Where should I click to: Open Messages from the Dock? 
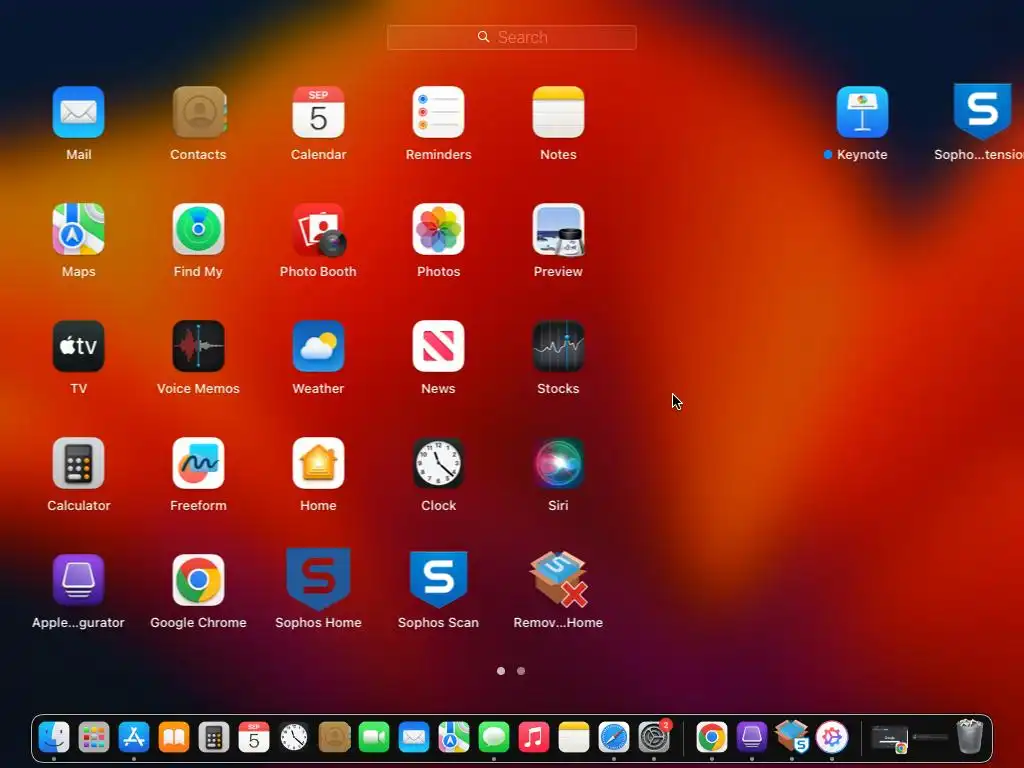pos(494,738)
